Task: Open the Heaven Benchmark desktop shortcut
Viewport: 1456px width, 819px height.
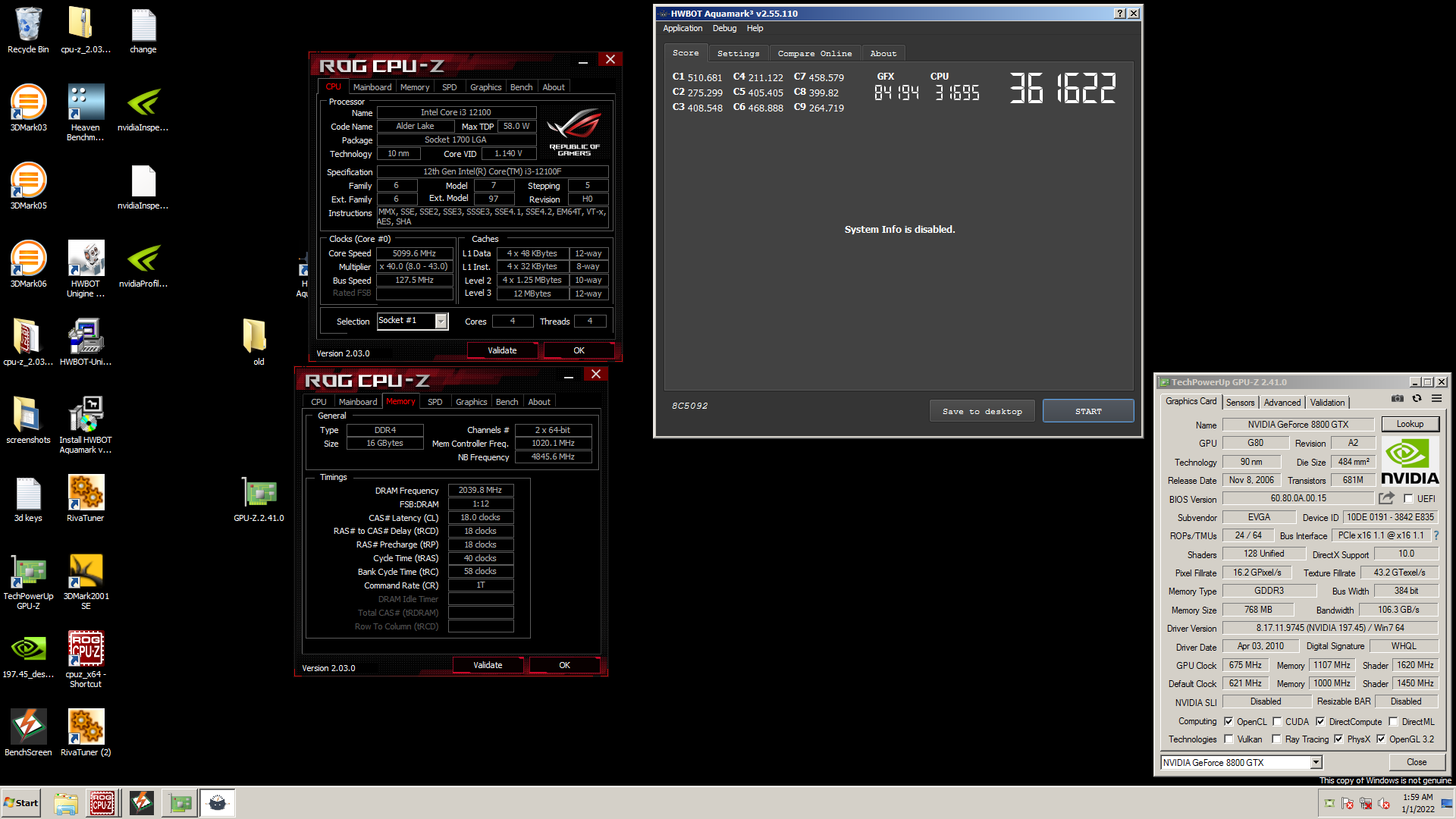Action: (x=86, y=113)
